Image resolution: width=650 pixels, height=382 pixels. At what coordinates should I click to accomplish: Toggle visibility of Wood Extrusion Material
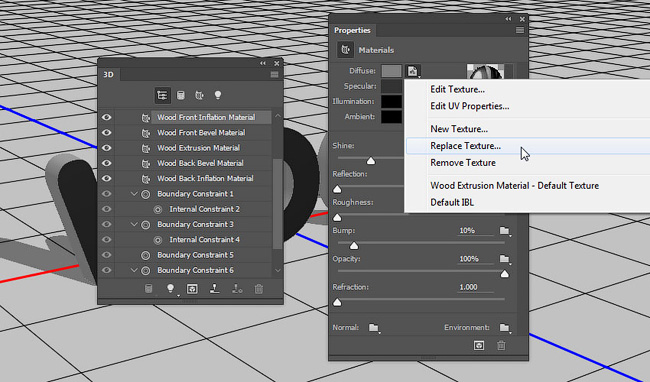pos(107,148)
